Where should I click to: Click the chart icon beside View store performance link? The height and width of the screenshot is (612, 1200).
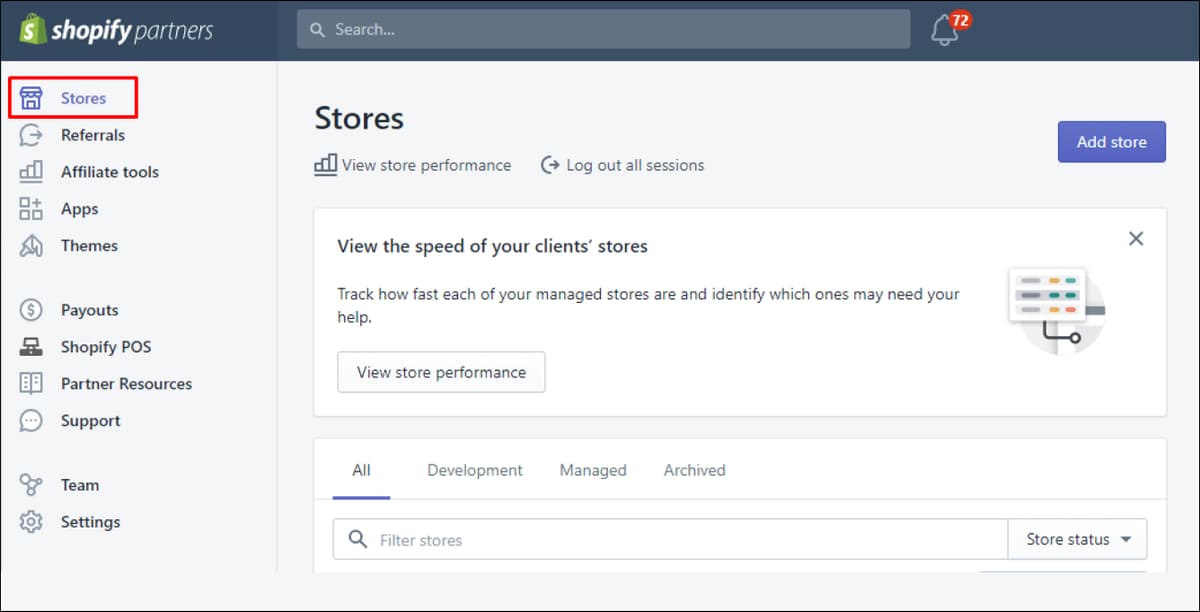[x=326, y=165]
